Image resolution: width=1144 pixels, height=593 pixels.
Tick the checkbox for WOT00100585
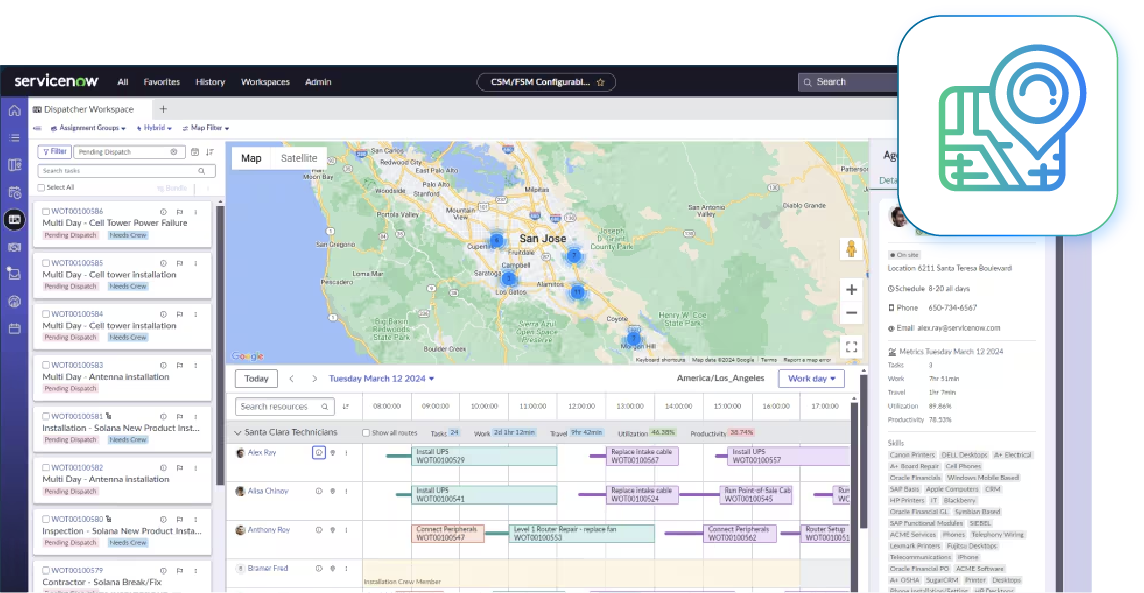pyautogui.click(x=46, y=263)
